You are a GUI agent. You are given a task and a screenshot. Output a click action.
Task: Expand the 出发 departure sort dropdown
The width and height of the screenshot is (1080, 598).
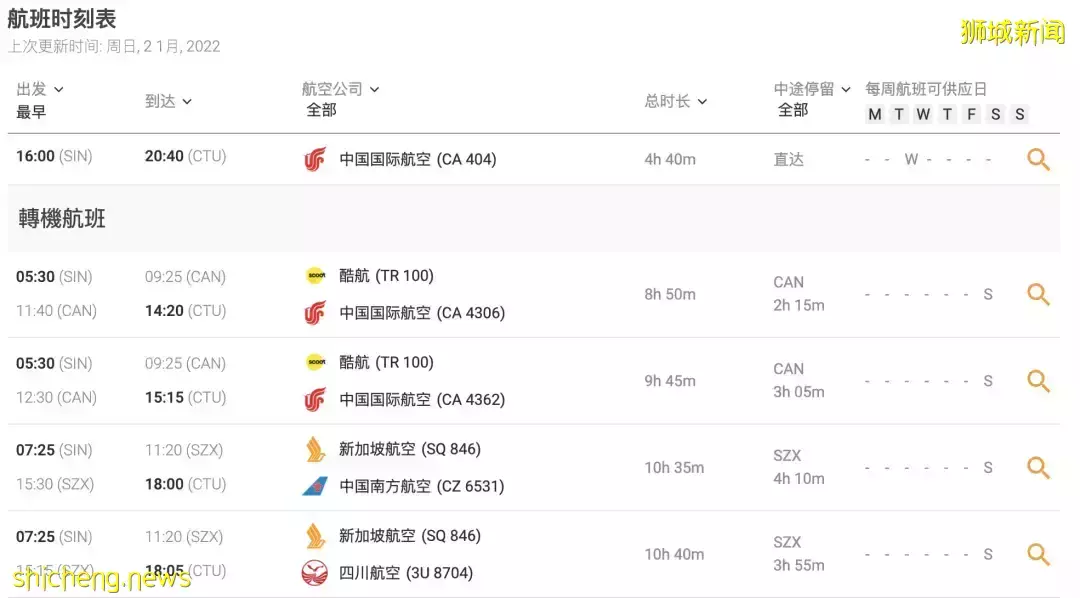click(x=40, y=89)
